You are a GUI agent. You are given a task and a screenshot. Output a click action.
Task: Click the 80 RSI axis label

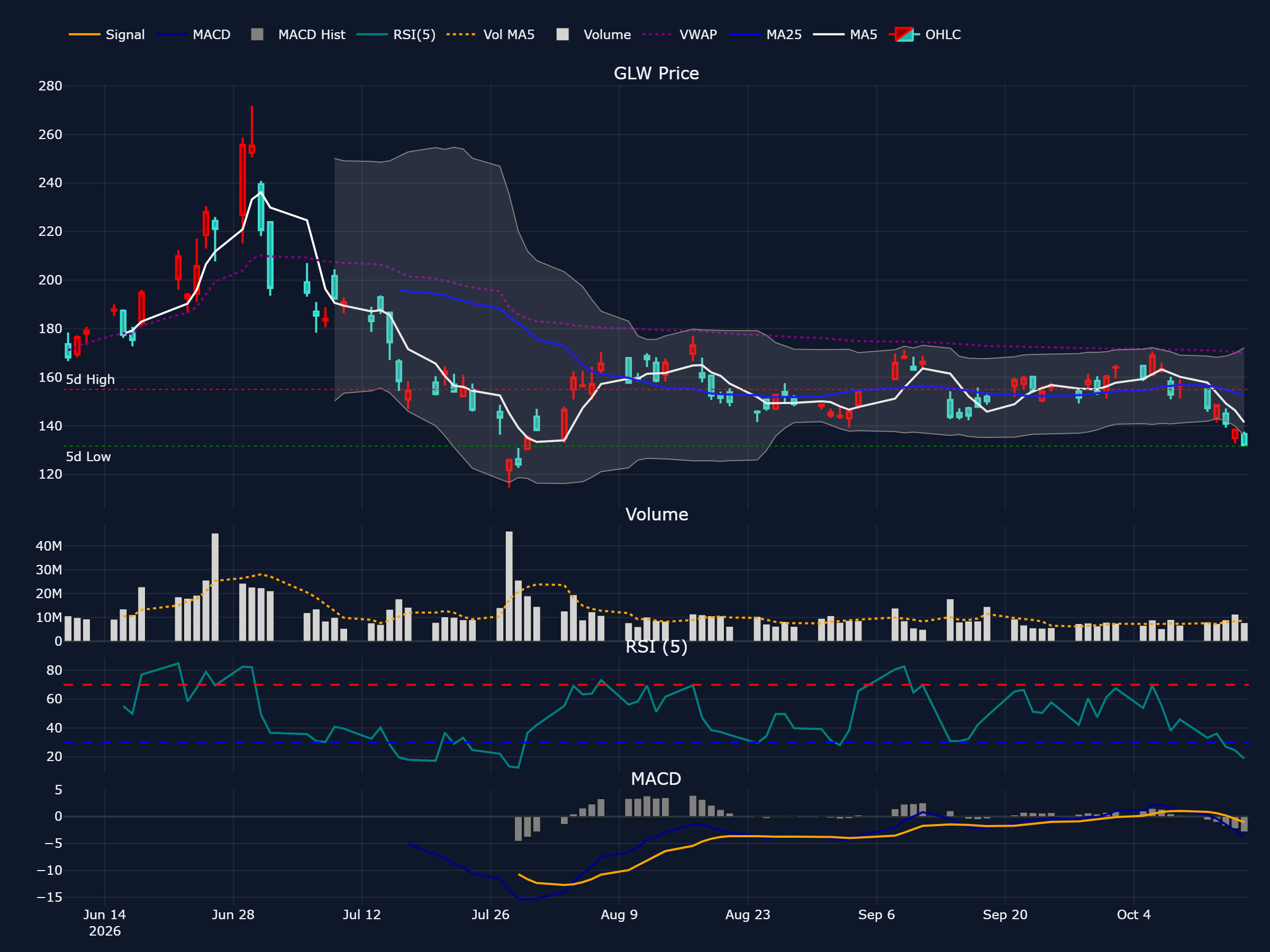point(54,671)
